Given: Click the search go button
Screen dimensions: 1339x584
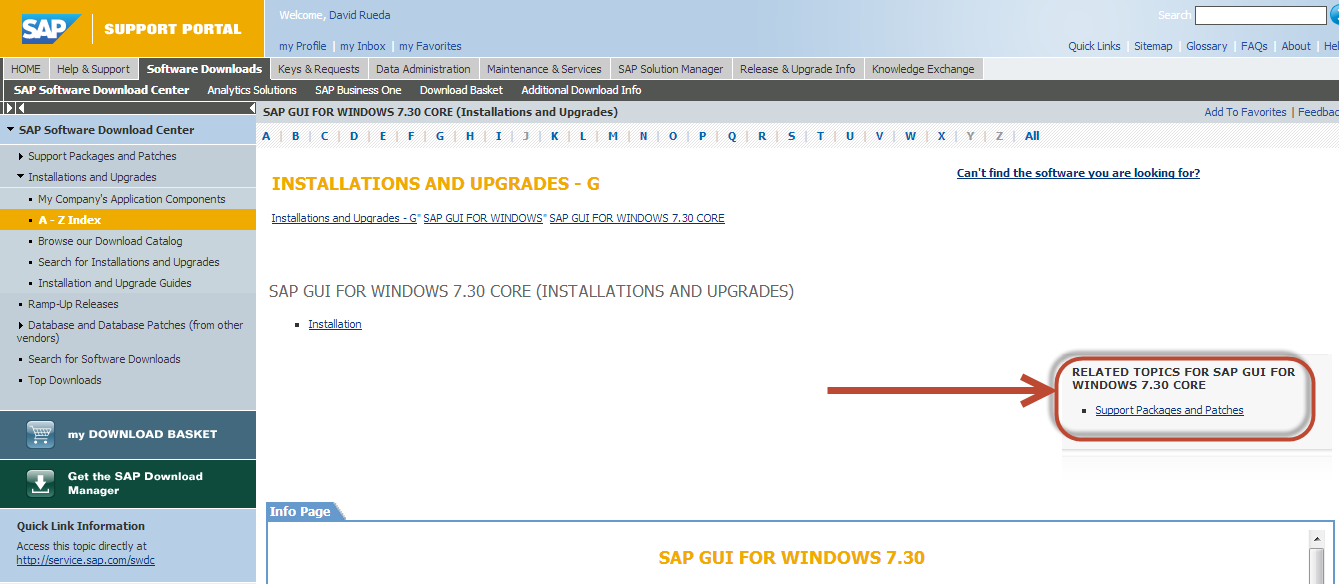Looking at the screenshot, I should pyautogui.click(x=1335, y=15).
